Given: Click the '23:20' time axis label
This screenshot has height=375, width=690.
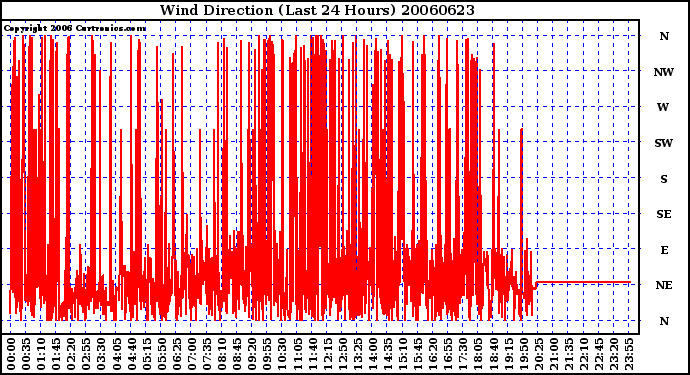Looking at the screenshot, I should [x=614, y=354].
